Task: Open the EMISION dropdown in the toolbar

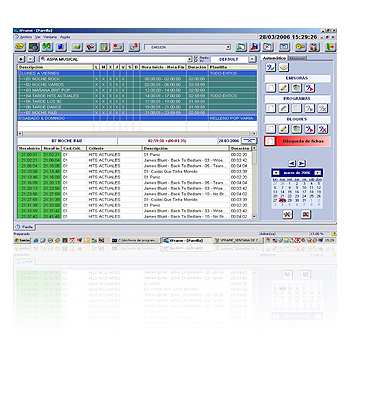Action: 228,47
